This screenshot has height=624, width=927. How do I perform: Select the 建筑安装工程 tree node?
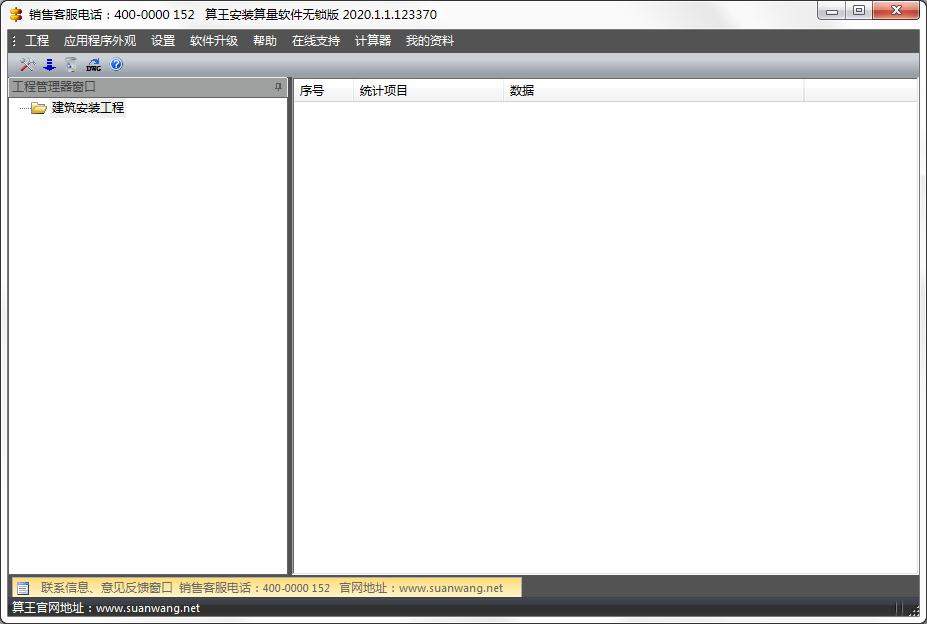pyautogui.click(x=88, y=108)
